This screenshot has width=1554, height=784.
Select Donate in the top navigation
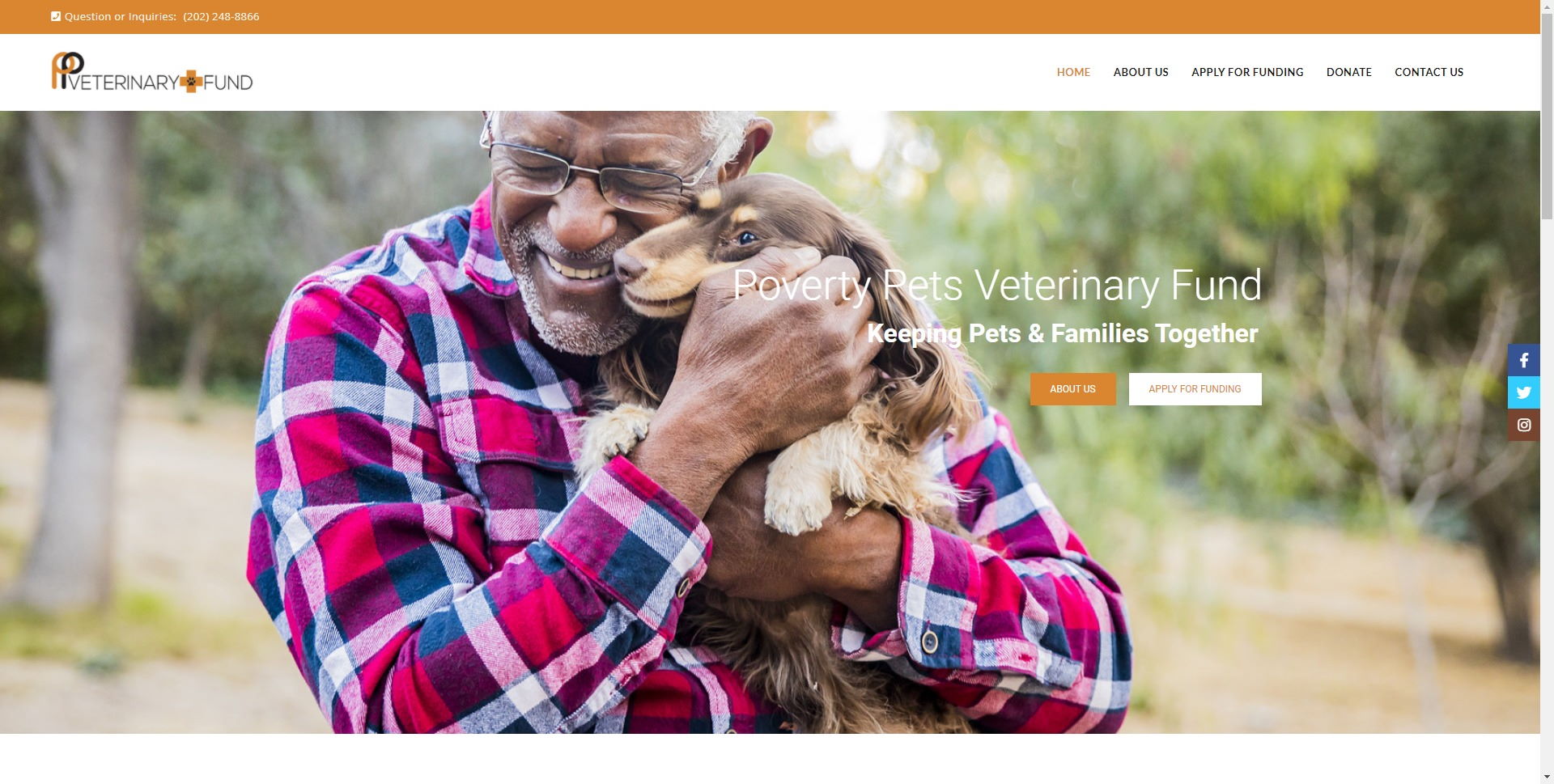point(1348,72)
